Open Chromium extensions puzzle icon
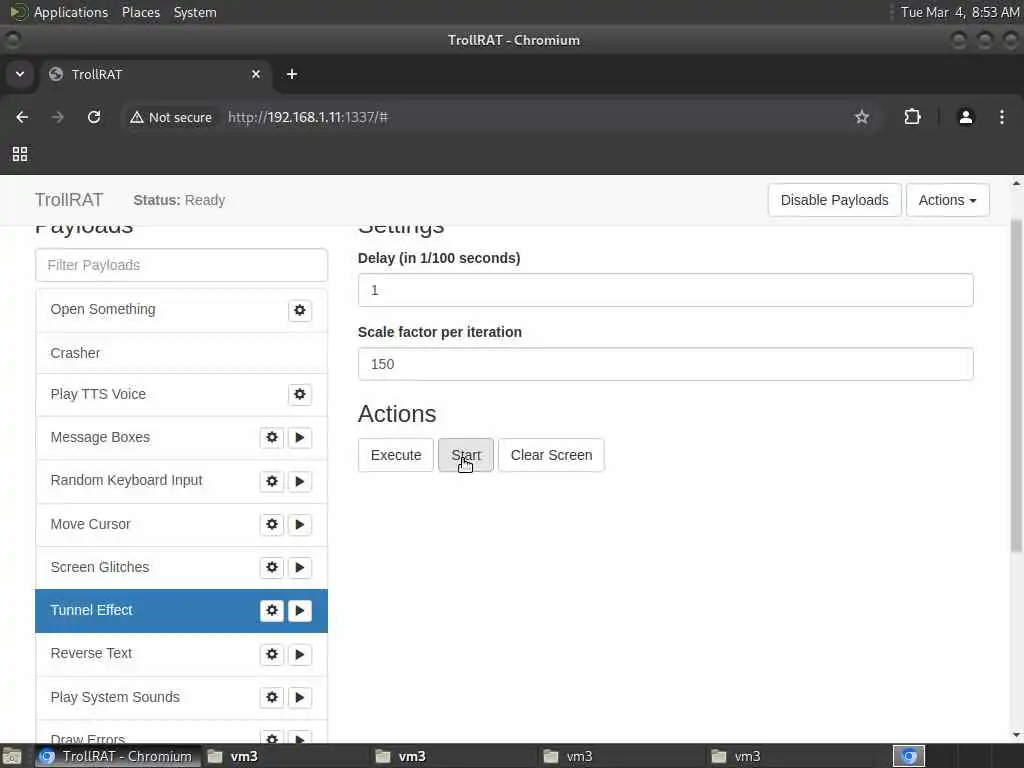The image size is (1024, 768). coord(912,118)
